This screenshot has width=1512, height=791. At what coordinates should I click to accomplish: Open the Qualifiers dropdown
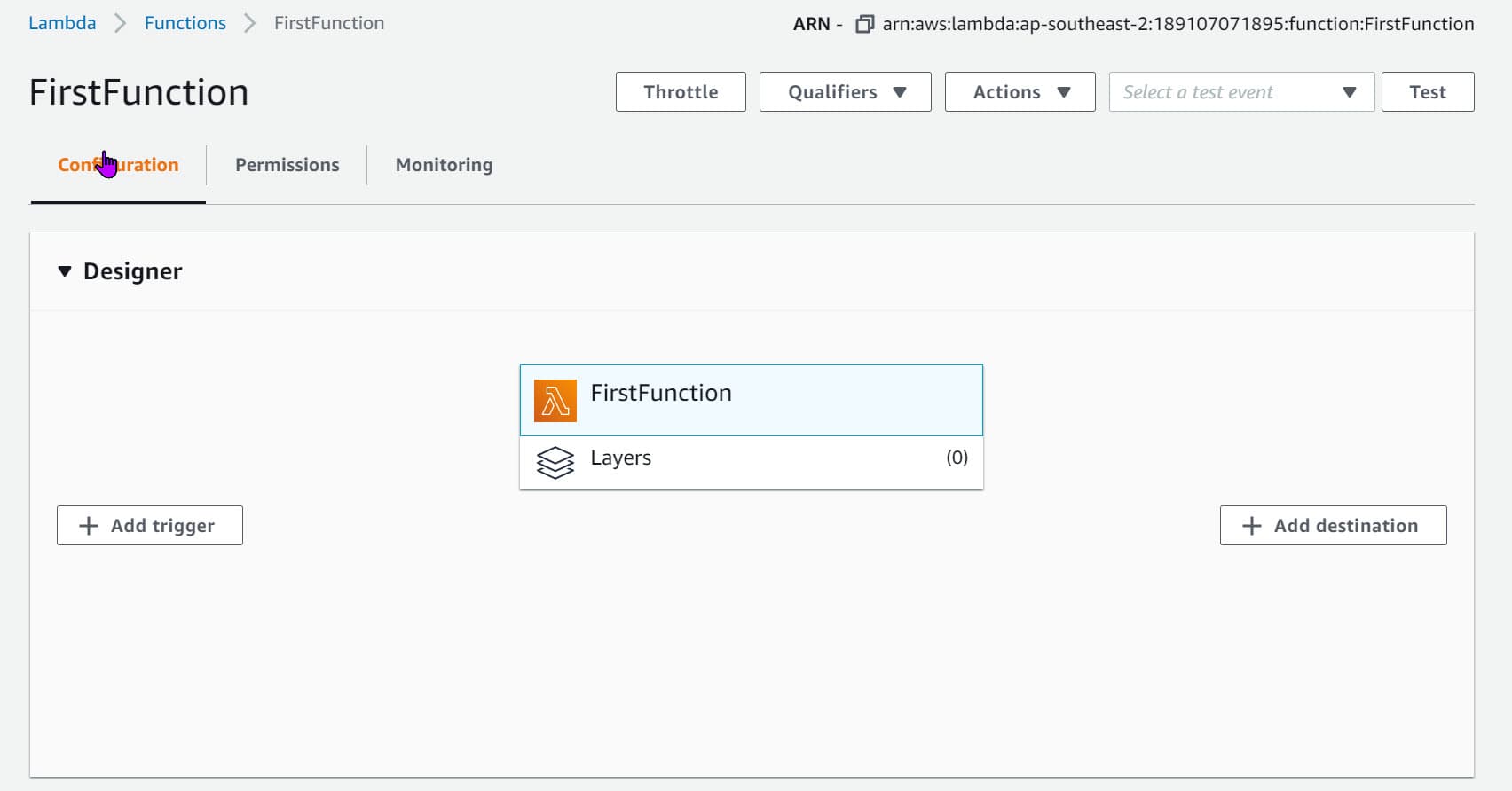click(846, 92)
